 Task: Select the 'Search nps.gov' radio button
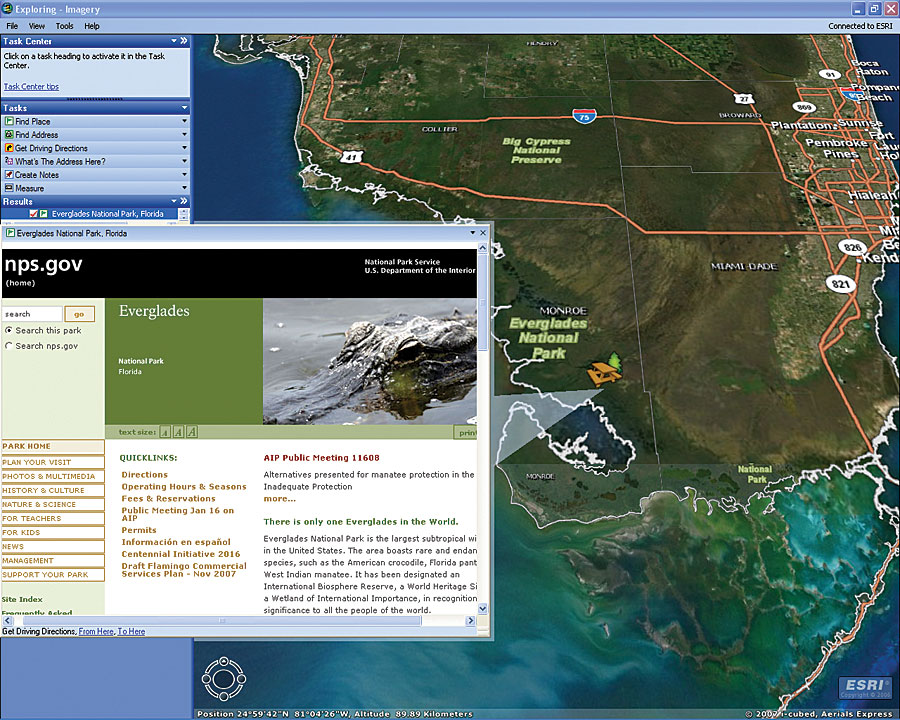[x=9, y=346]
